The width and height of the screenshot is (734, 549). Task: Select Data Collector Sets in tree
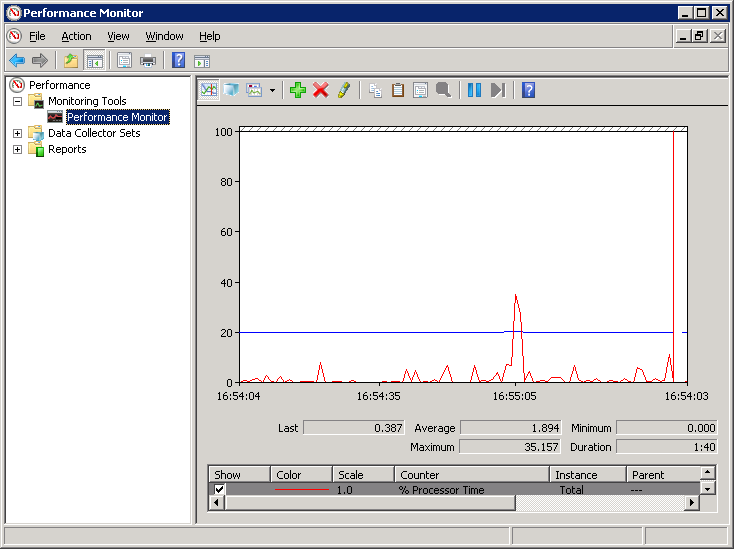point(94,133)
